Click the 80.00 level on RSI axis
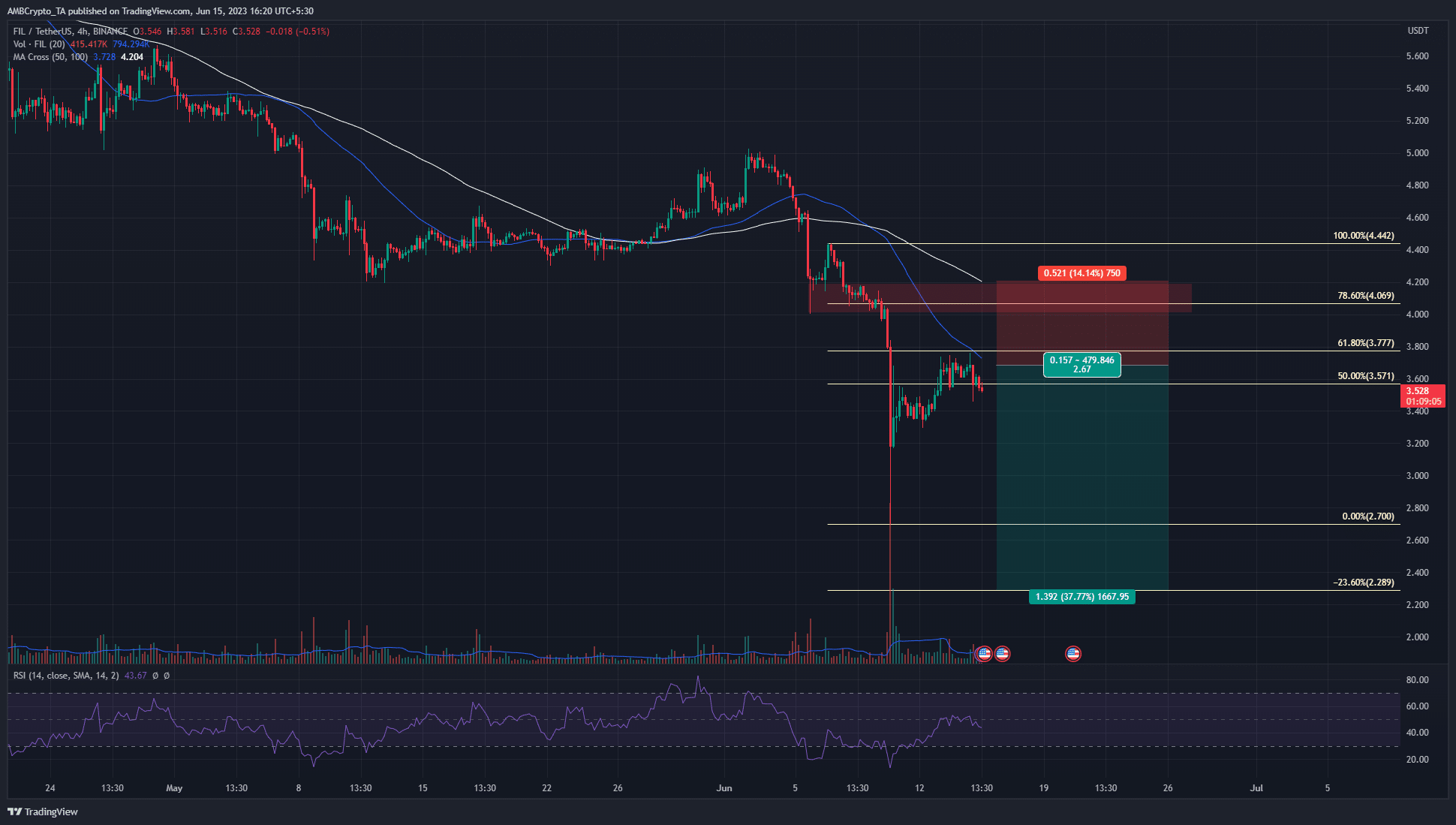The height and width of the screenshot is (825, 1456). tap(1417, 680)
